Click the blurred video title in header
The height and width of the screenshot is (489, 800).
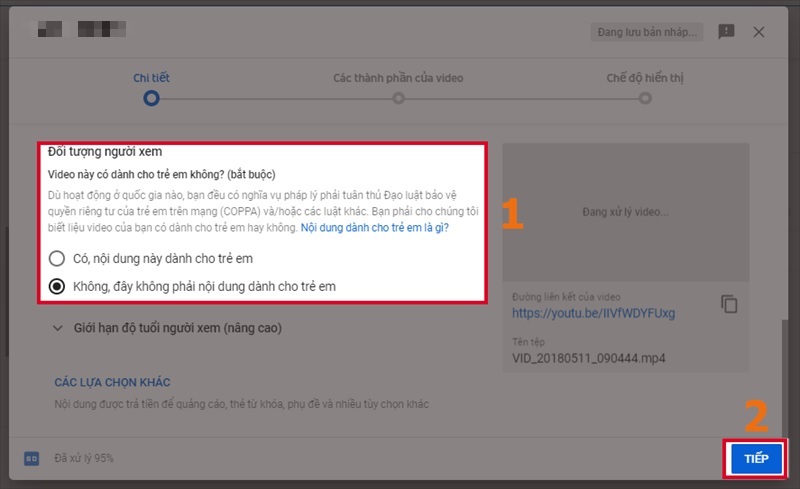click(x=80, y=32)
